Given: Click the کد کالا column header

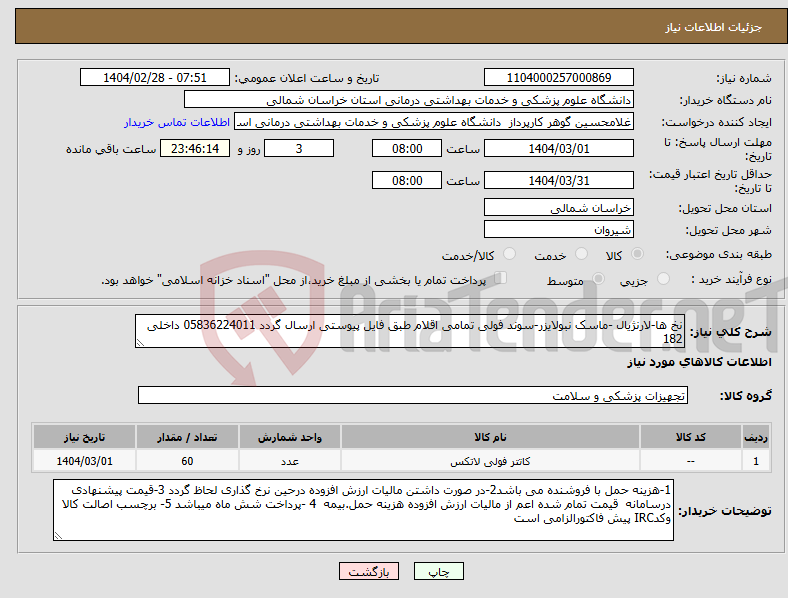Looking at the screenshot, I should pyautogui.click(x=691, y=437).
